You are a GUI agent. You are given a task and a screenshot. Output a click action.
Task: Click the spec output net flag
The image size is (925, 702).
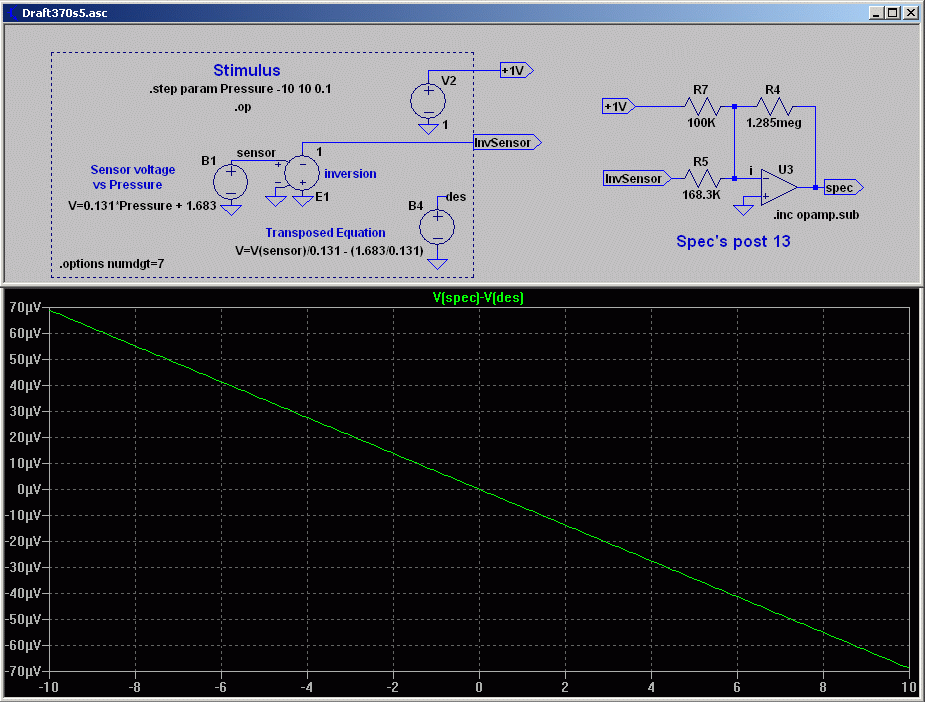coord(844,188)
